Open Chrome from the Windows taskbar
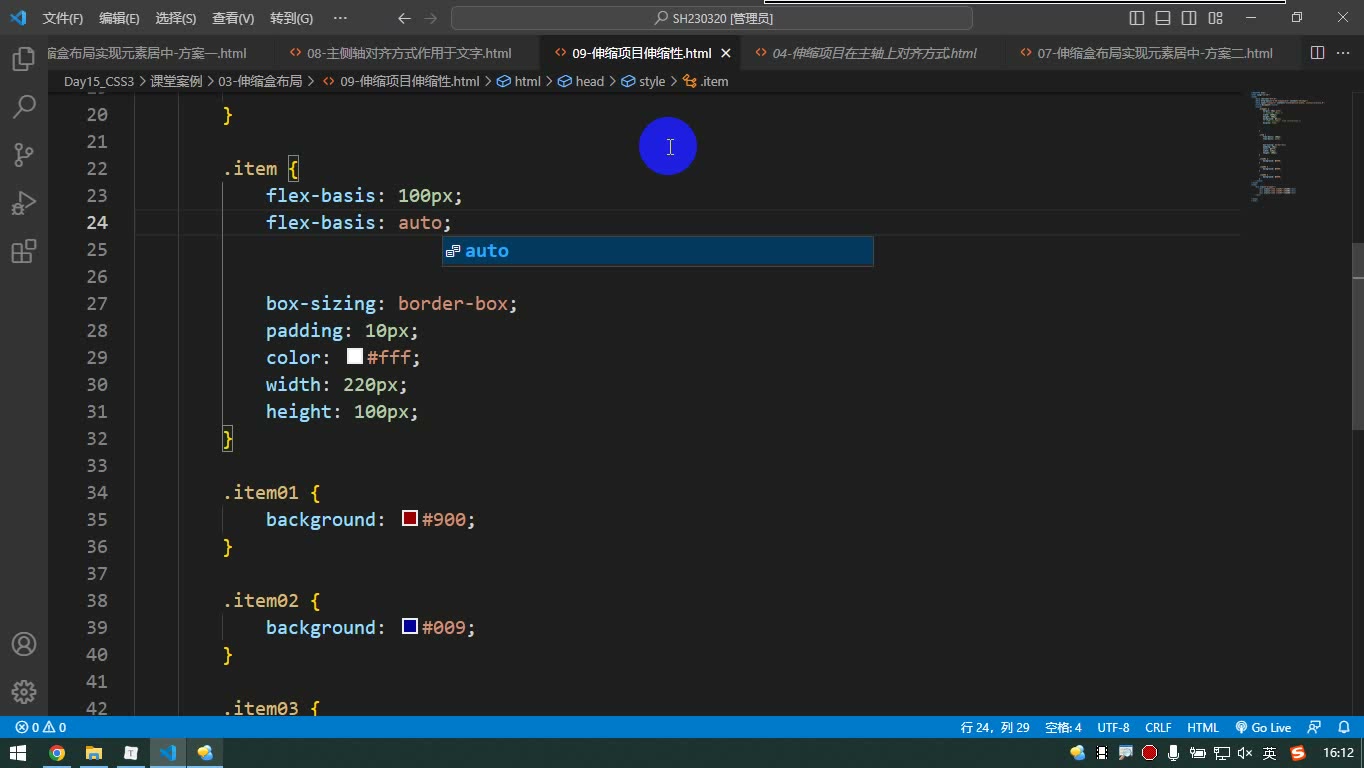The height and width of the screenshot is (768, 1364). pos(57,753)
